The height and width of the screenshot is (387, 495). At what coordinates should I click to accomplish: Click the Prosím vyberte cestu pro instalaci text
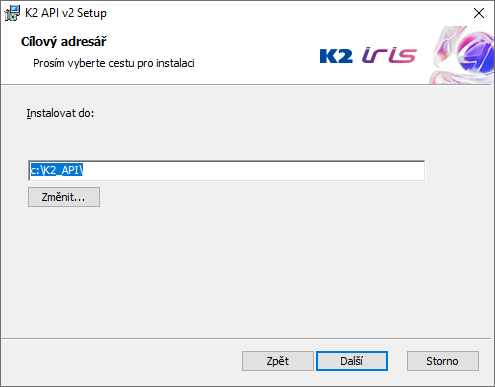[114, 63]
